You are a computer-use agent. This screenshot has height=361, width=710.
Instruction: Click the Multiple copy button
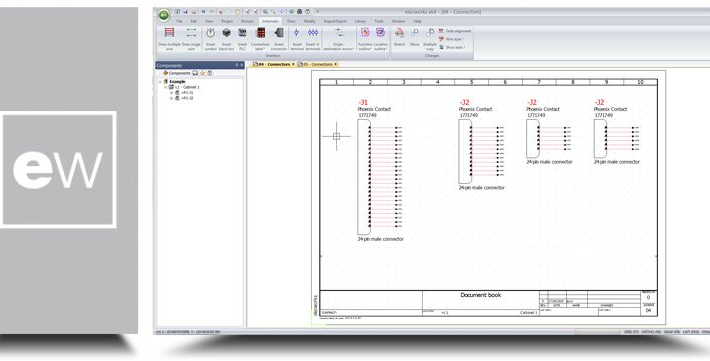[430, 38]
